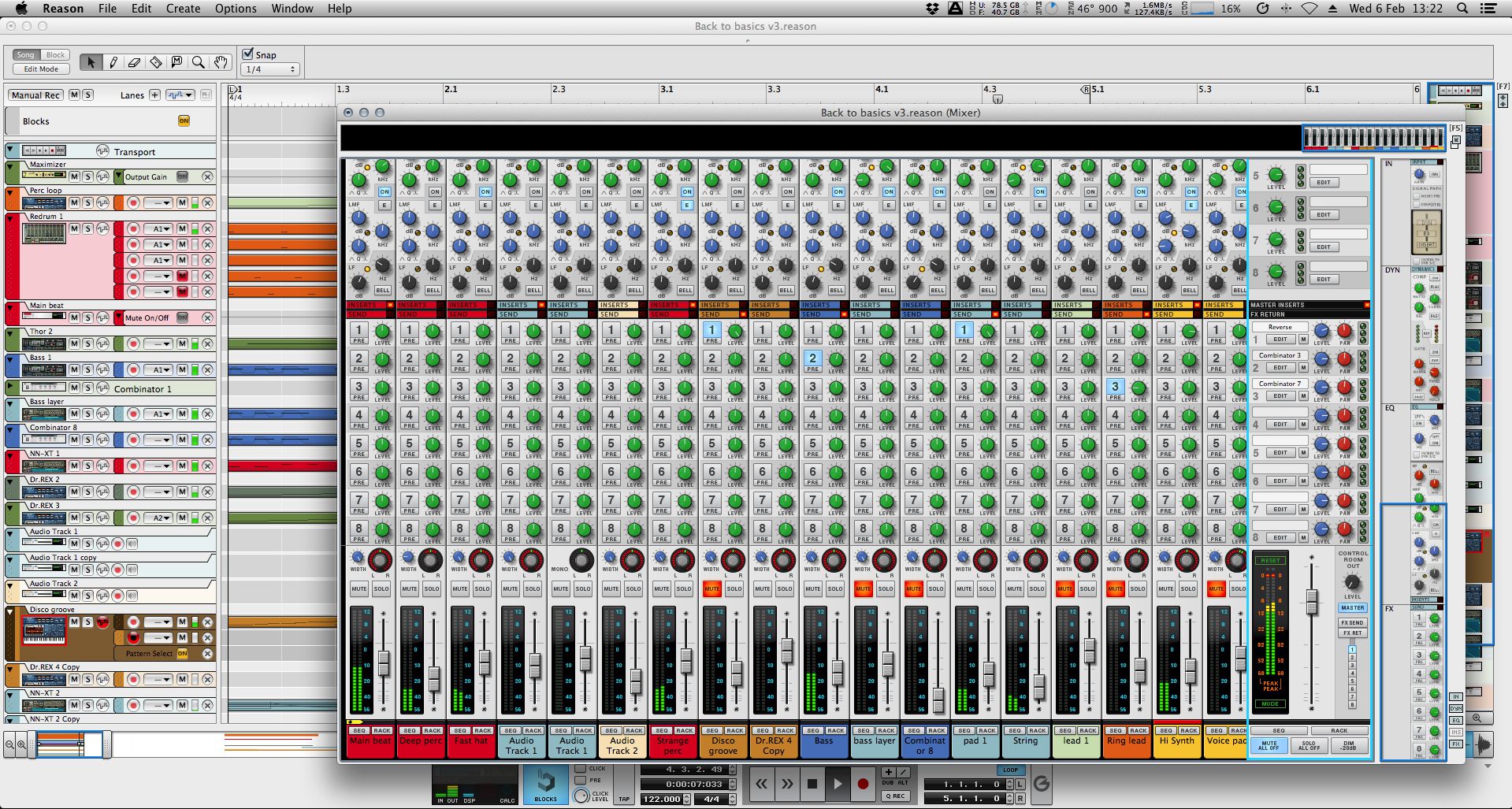Select the Pencil tool

pos(113,61)
